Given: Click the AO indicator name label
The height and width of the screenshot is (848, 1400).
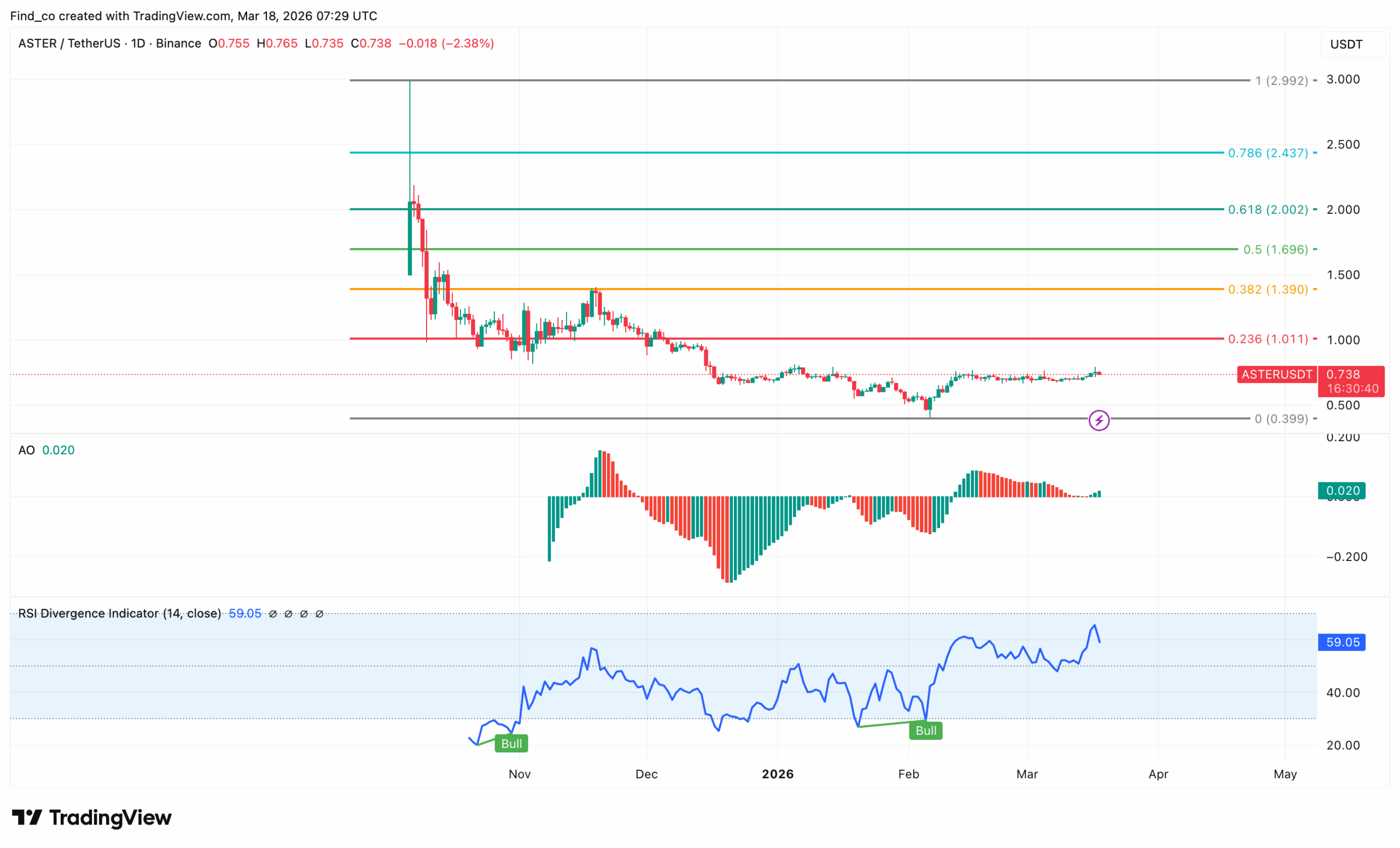Looking at the screenshot, I should coord(27,450).
